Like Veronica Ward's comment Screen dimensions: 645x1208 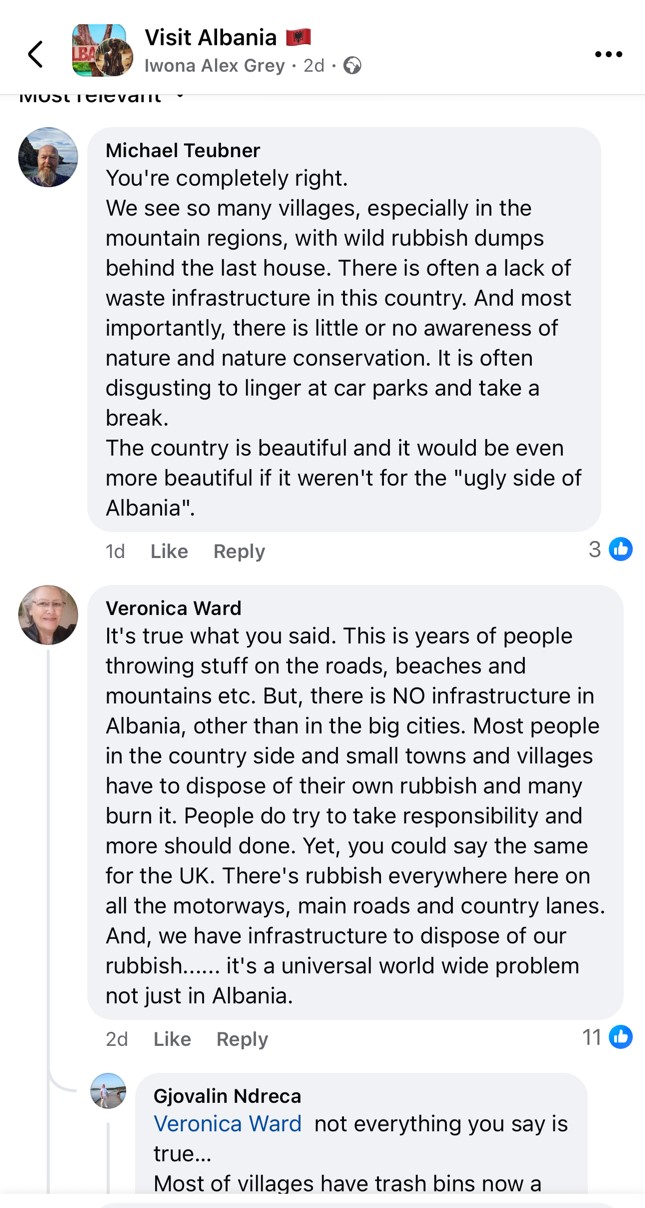[x=172, y=1039]
